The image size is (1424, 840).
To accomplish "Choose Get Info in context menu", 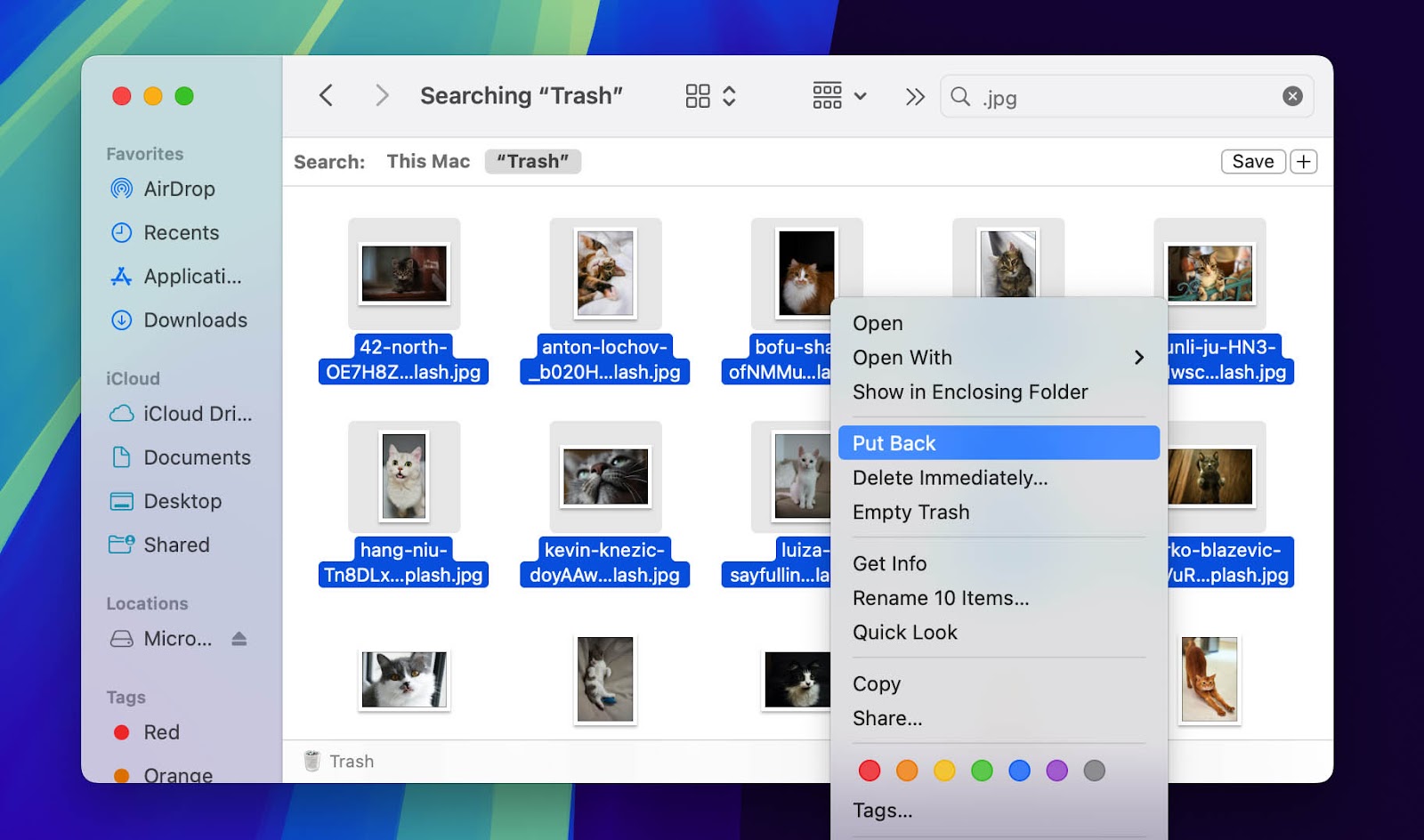I will (889, 563).
